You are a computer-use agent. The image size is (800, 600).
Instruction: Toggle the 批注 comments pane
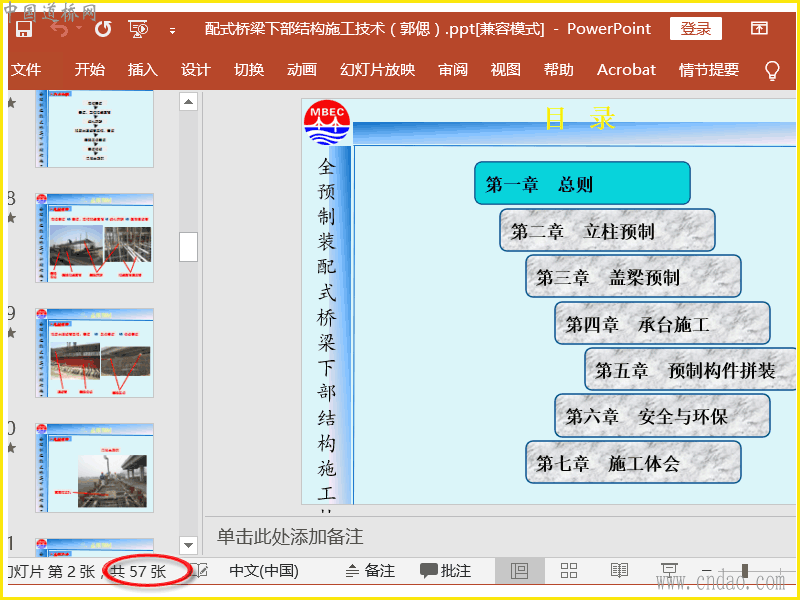pyautogui.click(x=445, y=570)
